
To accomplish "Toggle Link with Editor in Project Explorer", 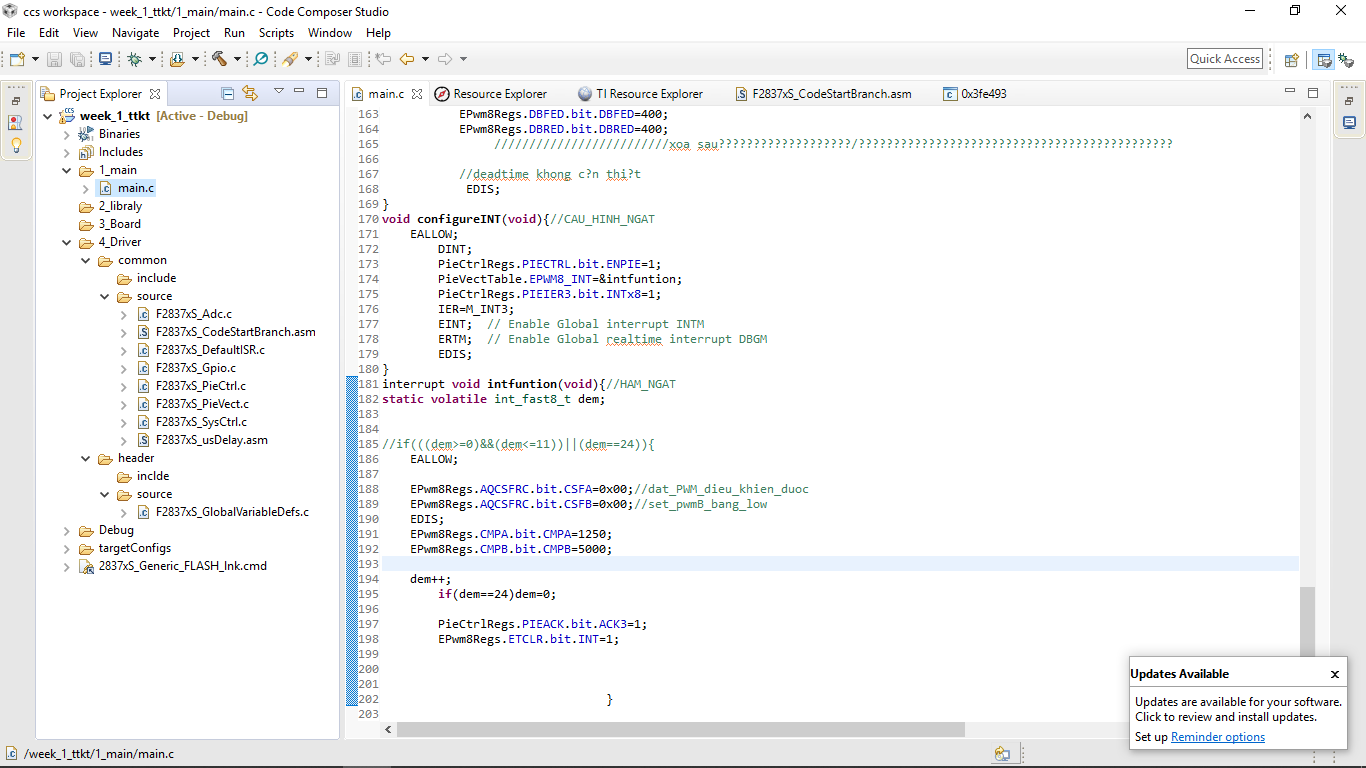I will (250, 93).
